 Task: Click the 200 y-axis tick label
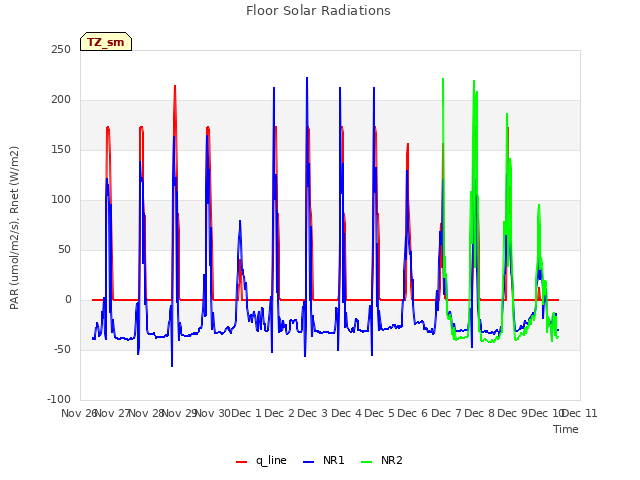click(x=61, y=100)
